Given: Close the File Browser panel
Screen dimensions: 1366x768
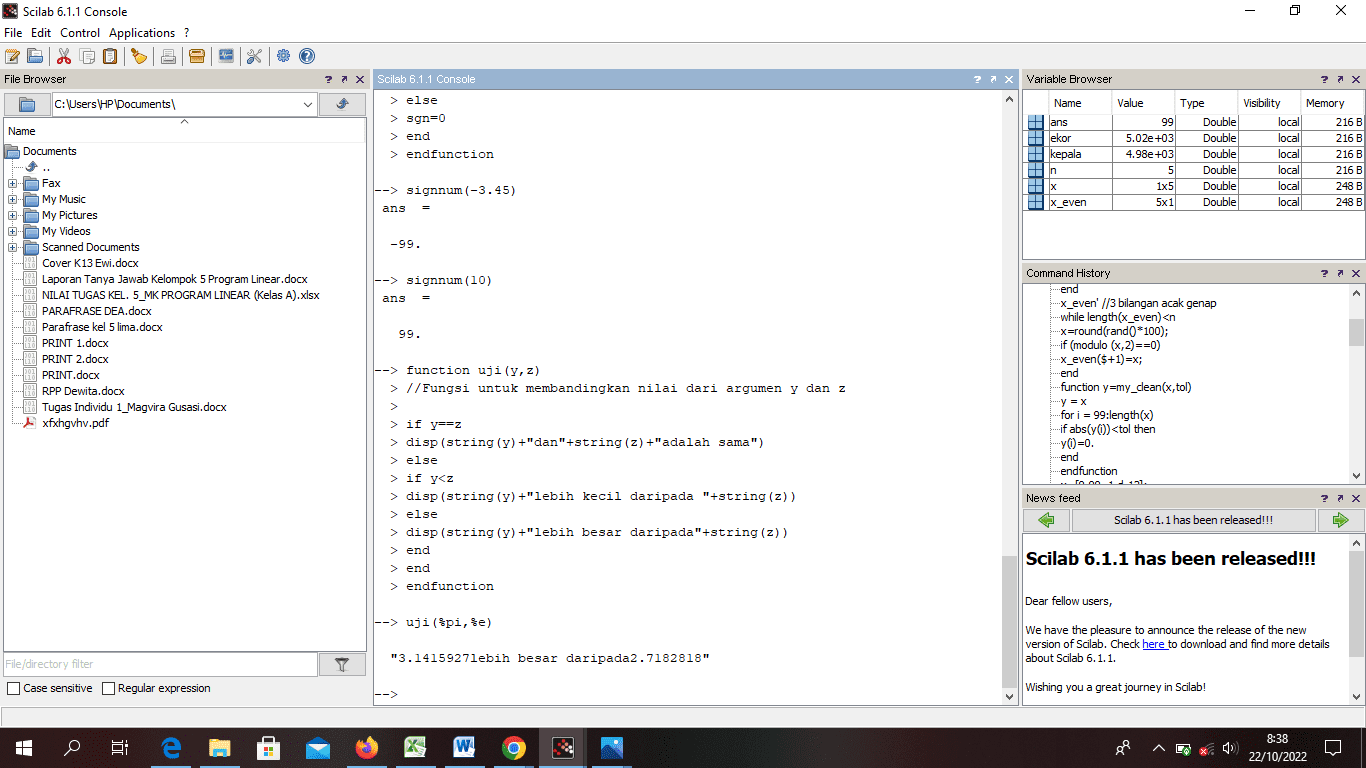Looking at the screenshot, I should 360,79.
